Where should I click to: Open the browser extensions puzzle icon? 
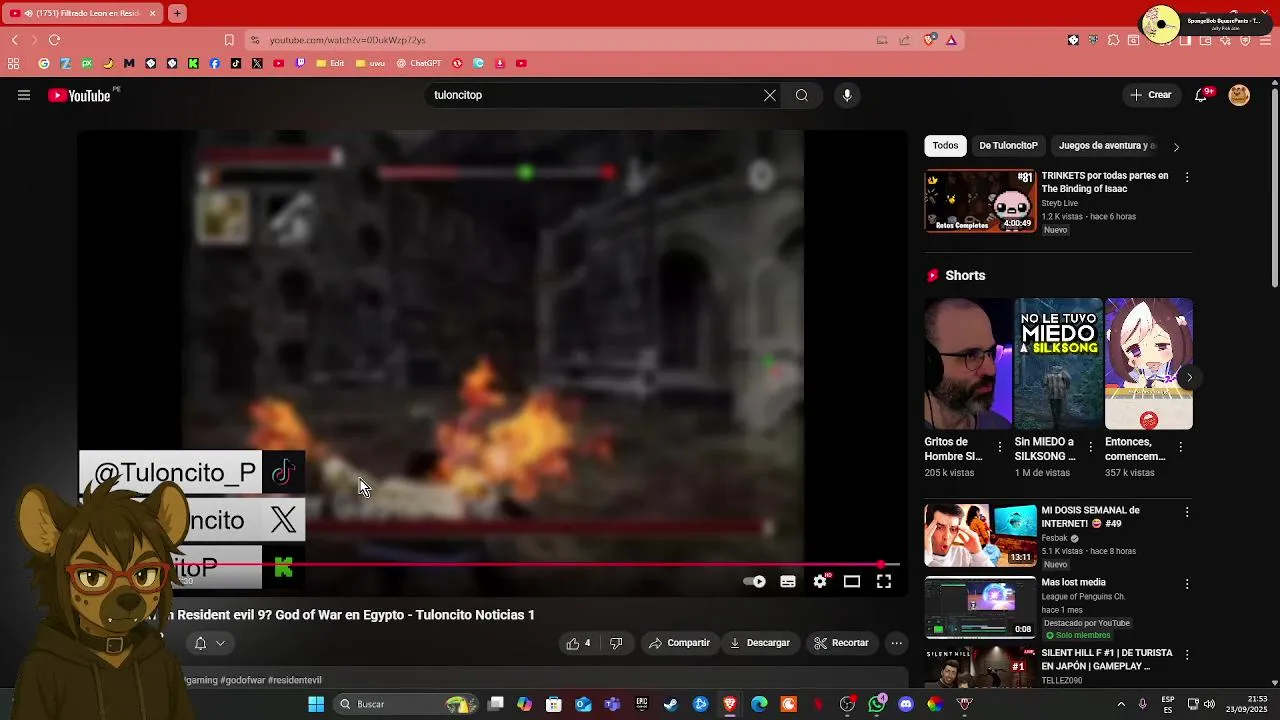[x=1113, y=40]
